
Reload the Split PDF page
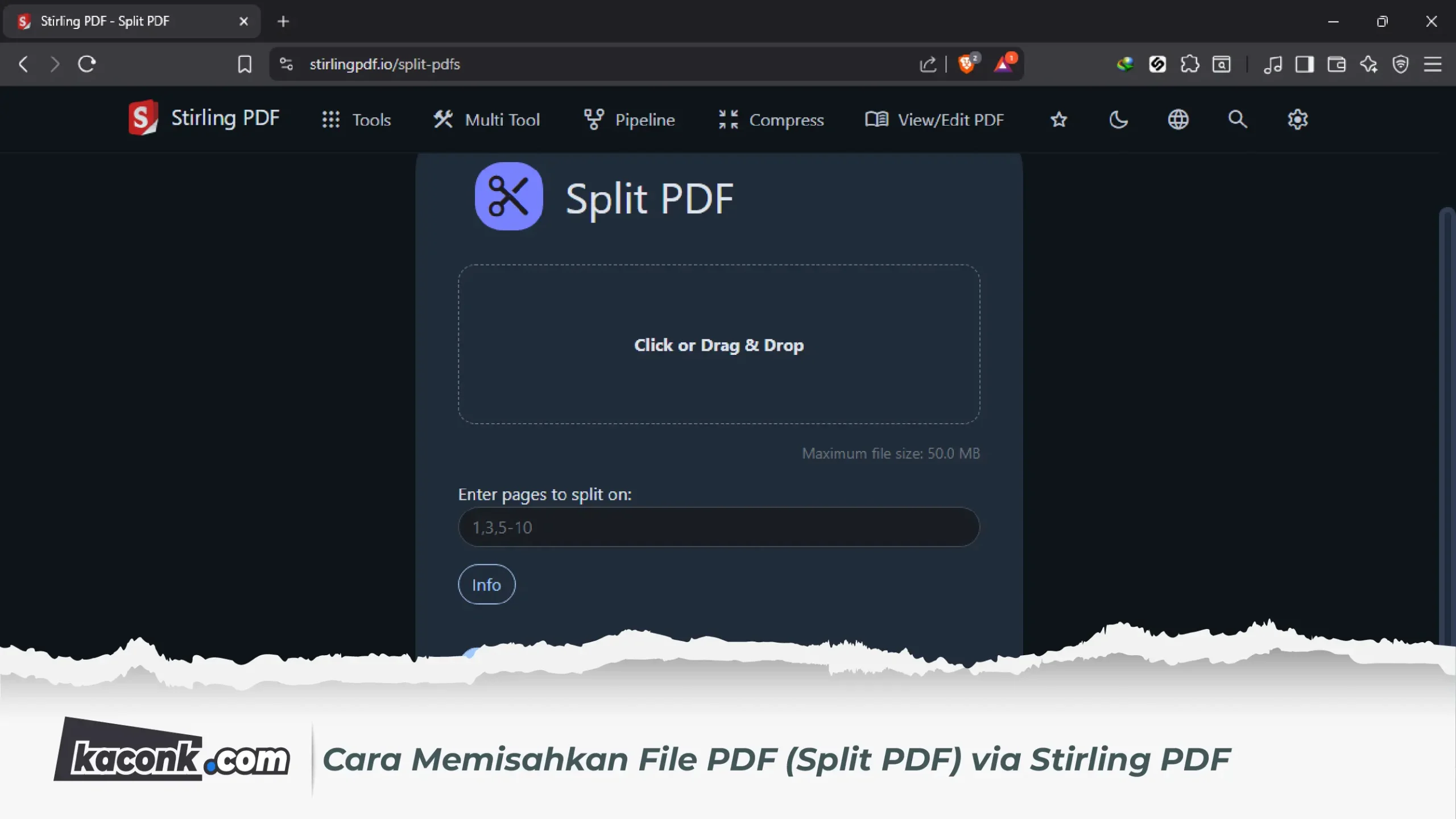[x=86, y=64]
